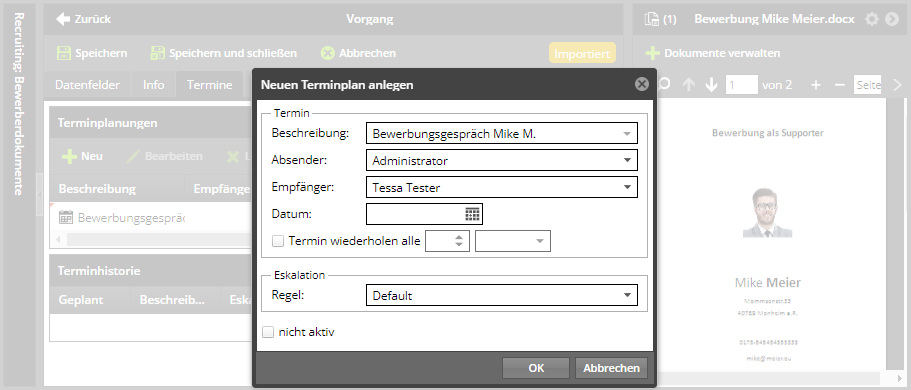
Task: Switch to the Datenfelder tab
Action: pyautogui.click(x=87, y=85)
